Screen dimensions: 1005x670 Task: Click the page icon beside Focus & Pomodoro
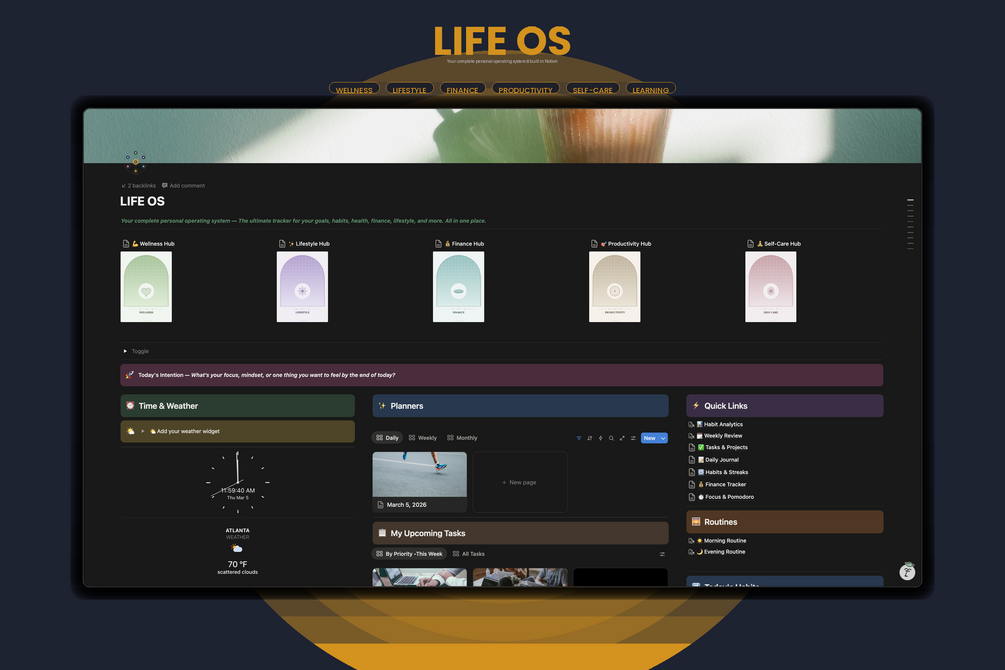tap(692, 497)
